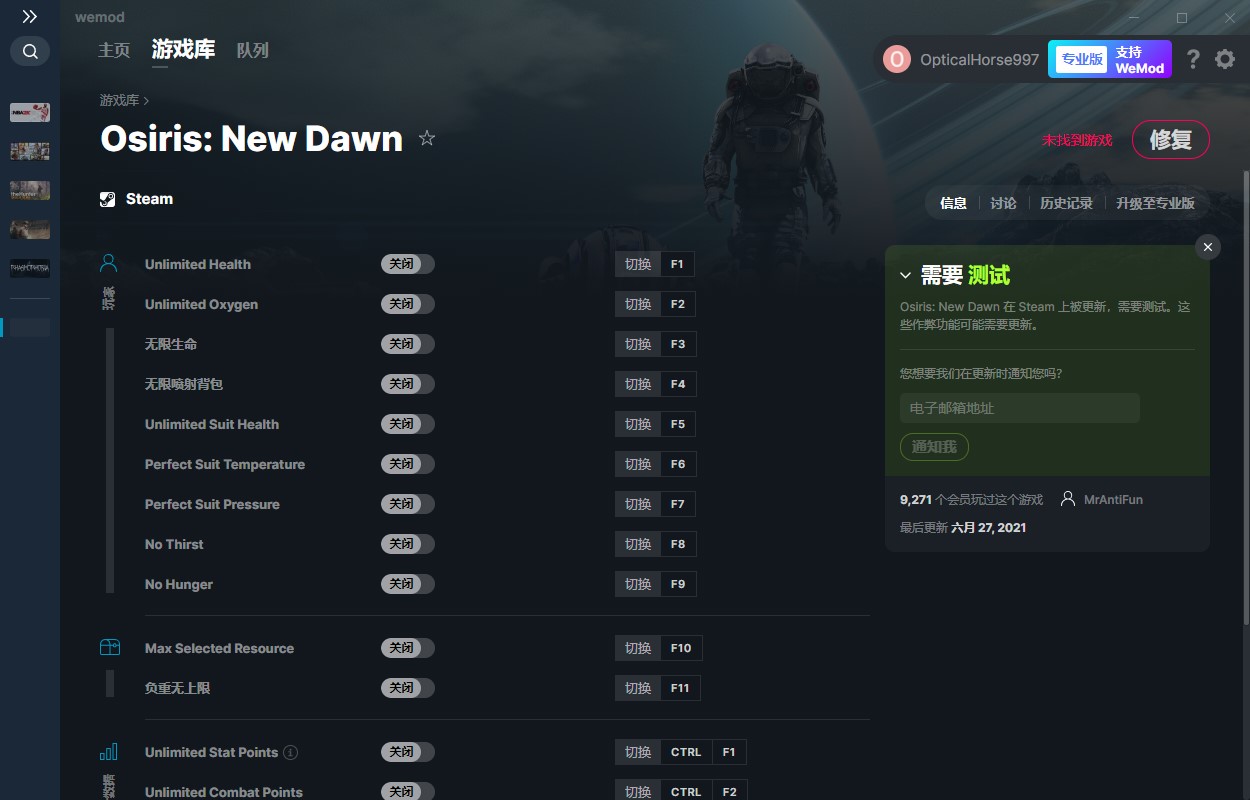Click MrAntiFun author link

1113,499
